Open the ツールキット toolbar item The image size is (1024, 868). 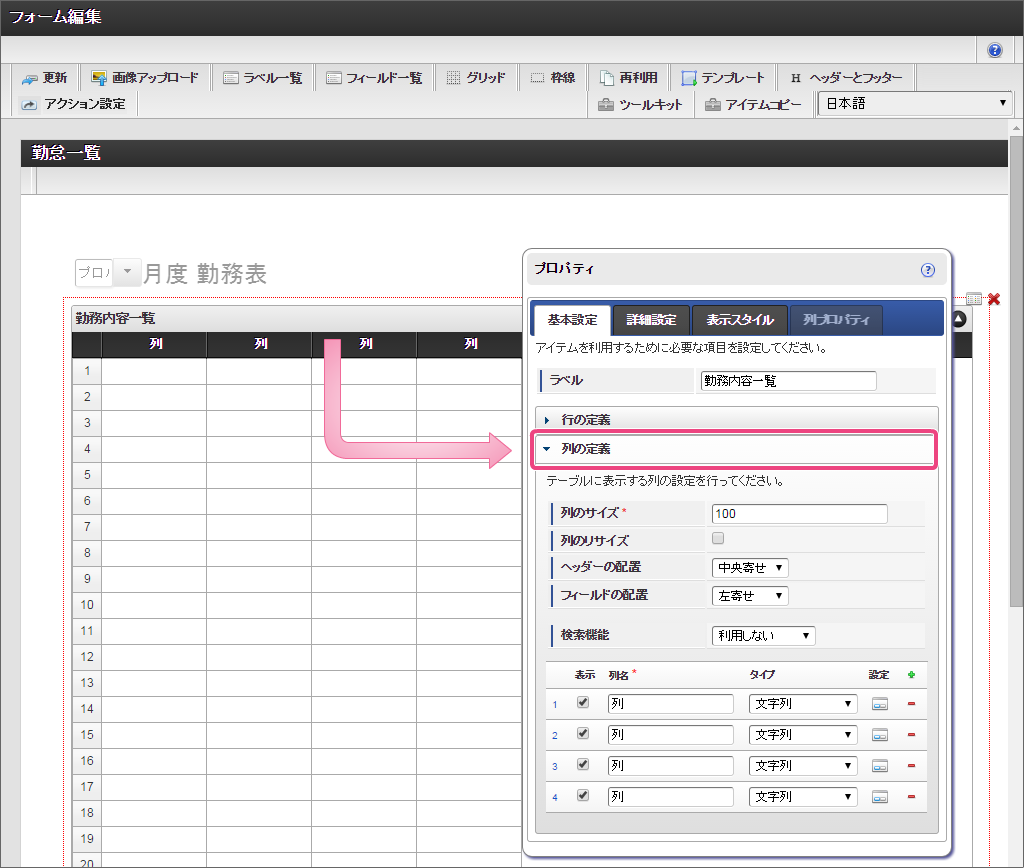click(x=640, y=104)
